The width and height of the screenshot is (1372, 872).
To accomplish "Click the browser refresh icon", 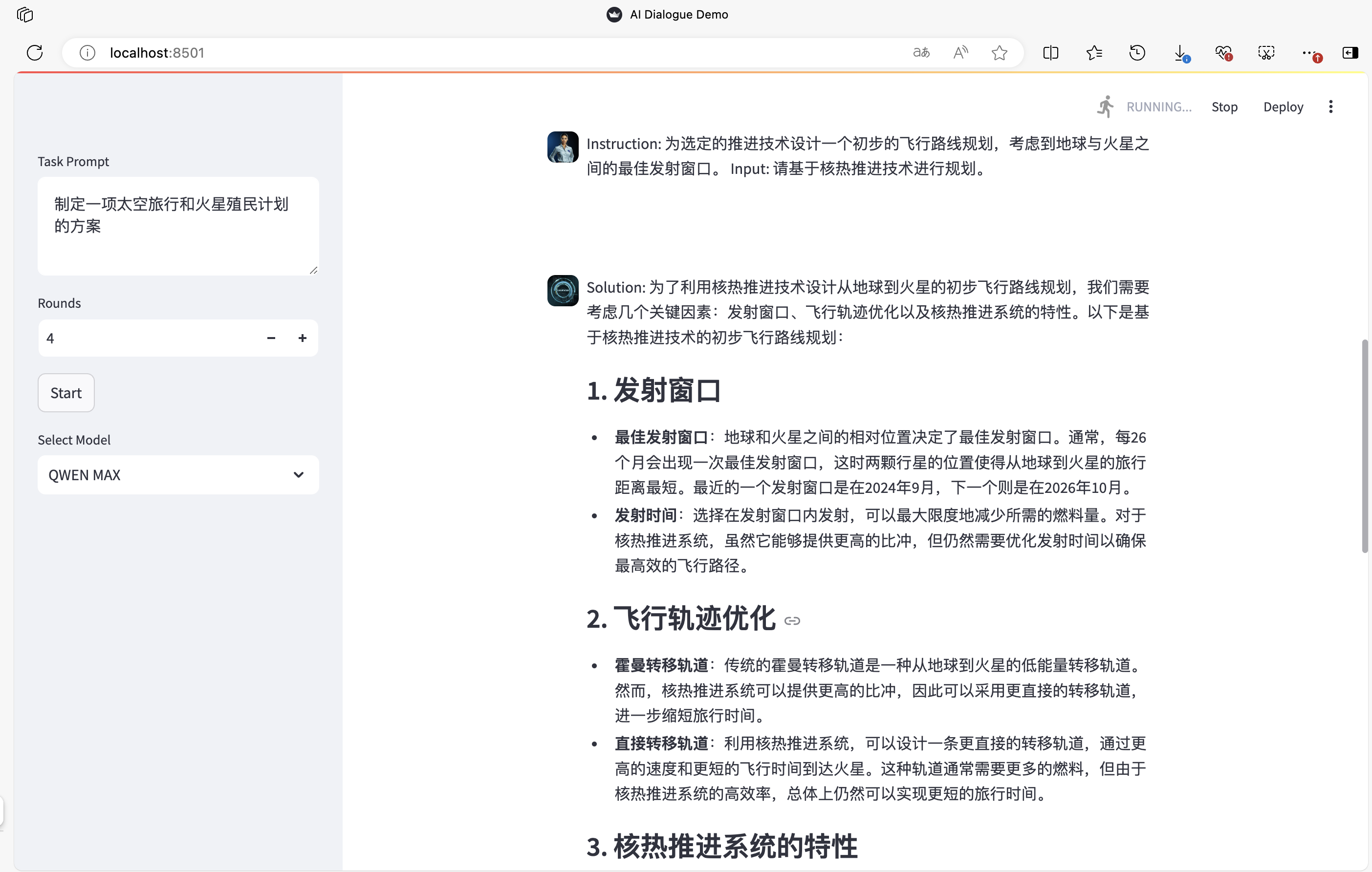I will pyautogui.click(x=35, y=53).
